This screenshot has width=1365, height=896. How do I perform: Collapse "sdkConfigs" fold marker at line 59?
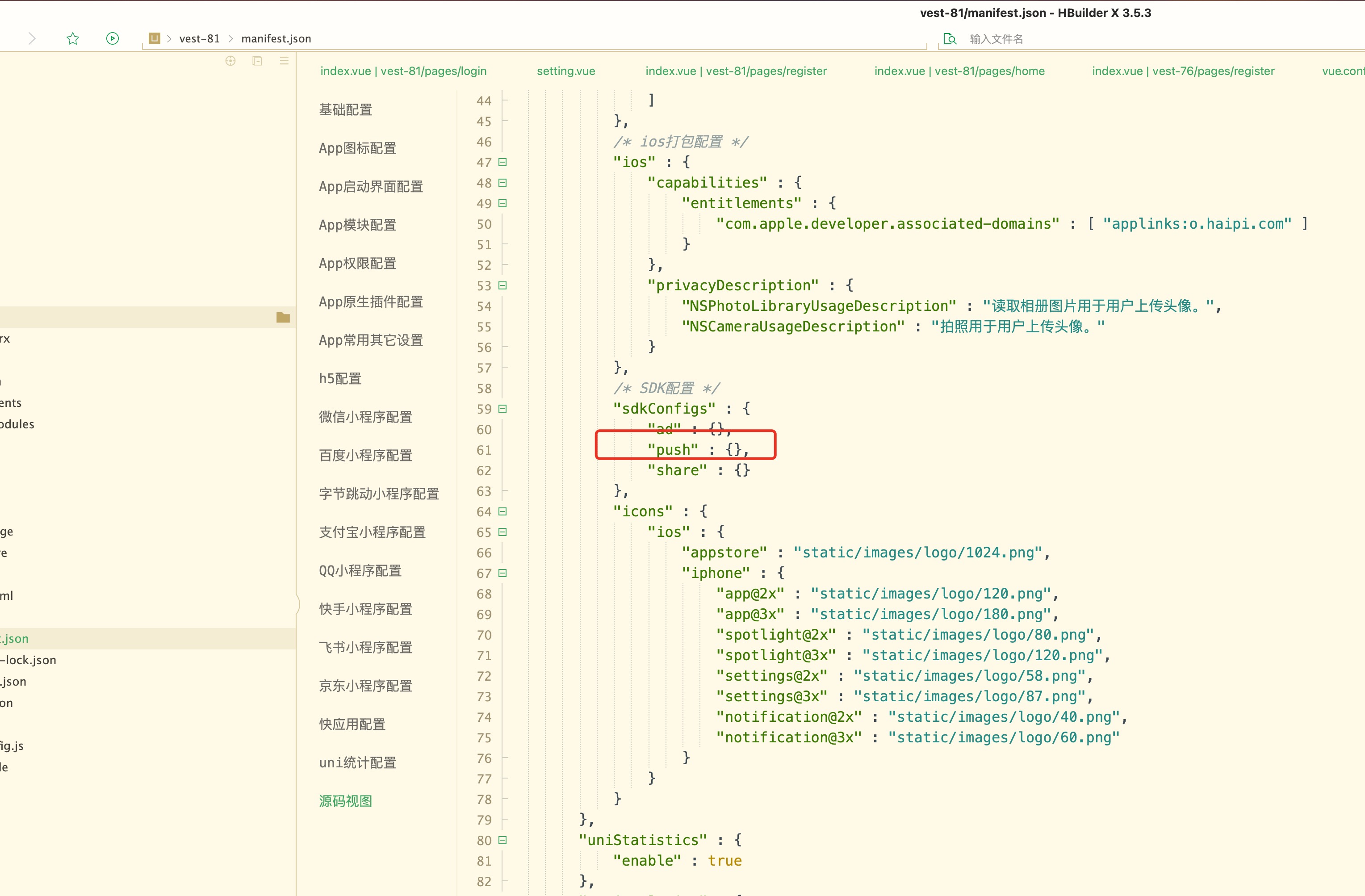(502, 409)
